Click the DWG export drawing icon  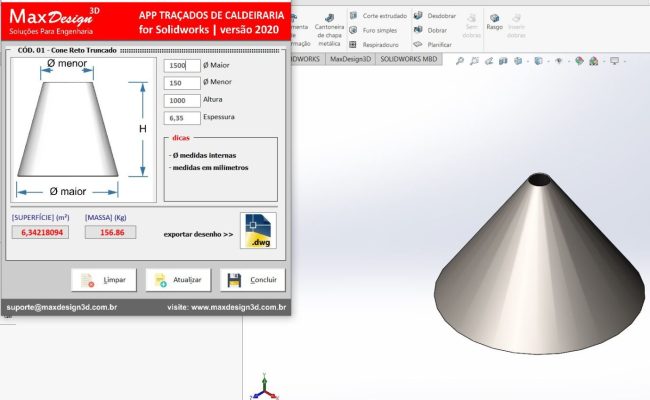pos(258,231)
